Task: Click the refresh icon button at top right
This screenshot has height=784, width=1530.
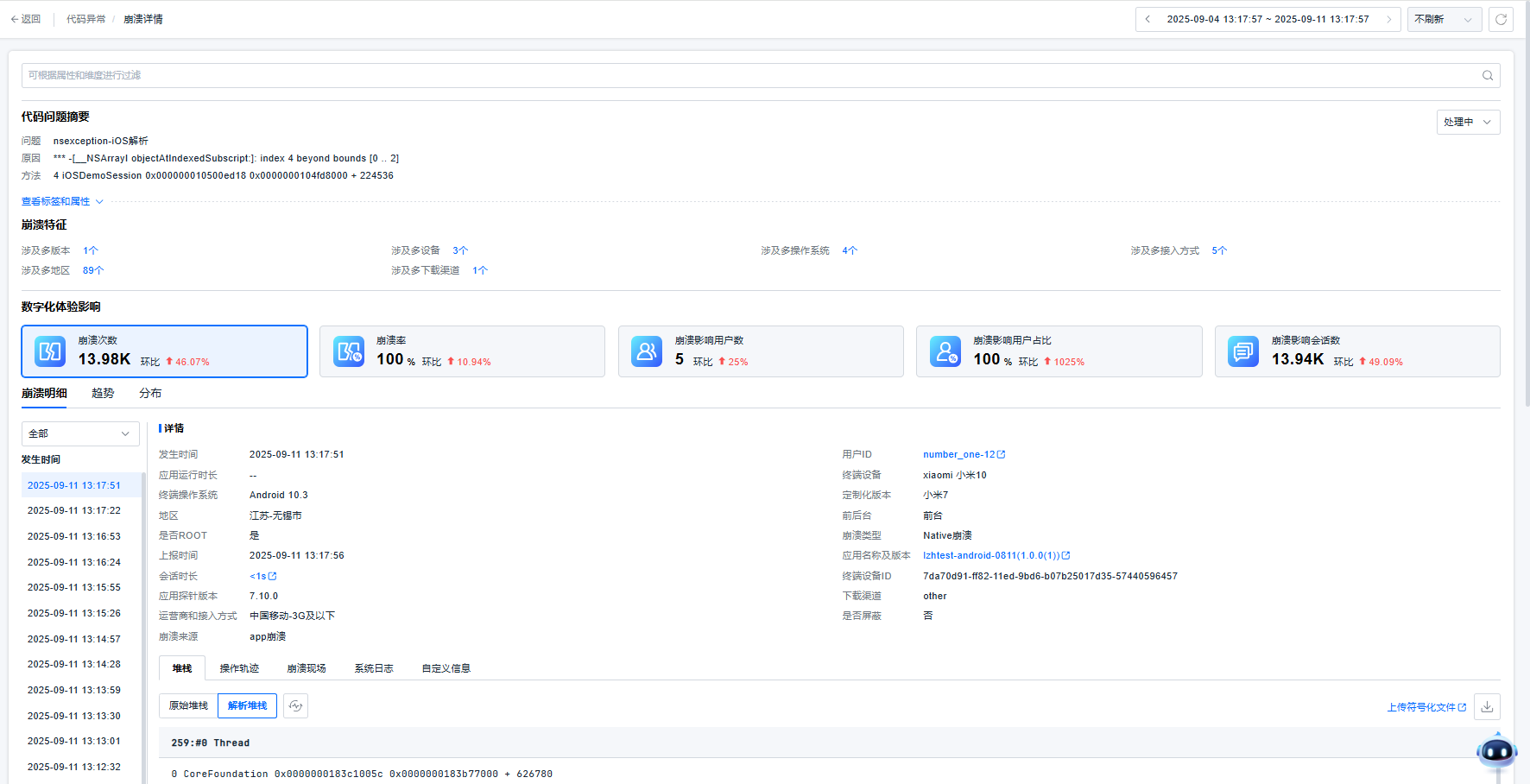Action: (x=1501, y=19)
